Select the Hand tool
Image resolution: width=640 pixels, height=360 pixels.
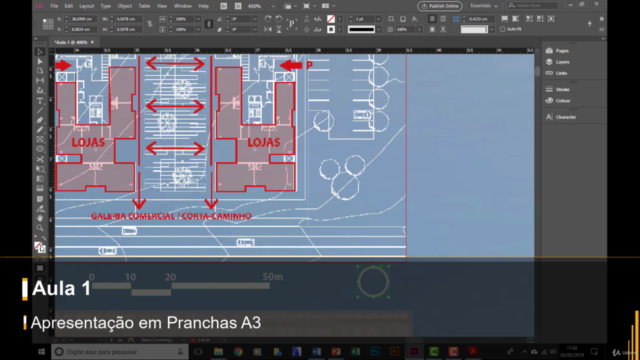click(x=40, y=218)
